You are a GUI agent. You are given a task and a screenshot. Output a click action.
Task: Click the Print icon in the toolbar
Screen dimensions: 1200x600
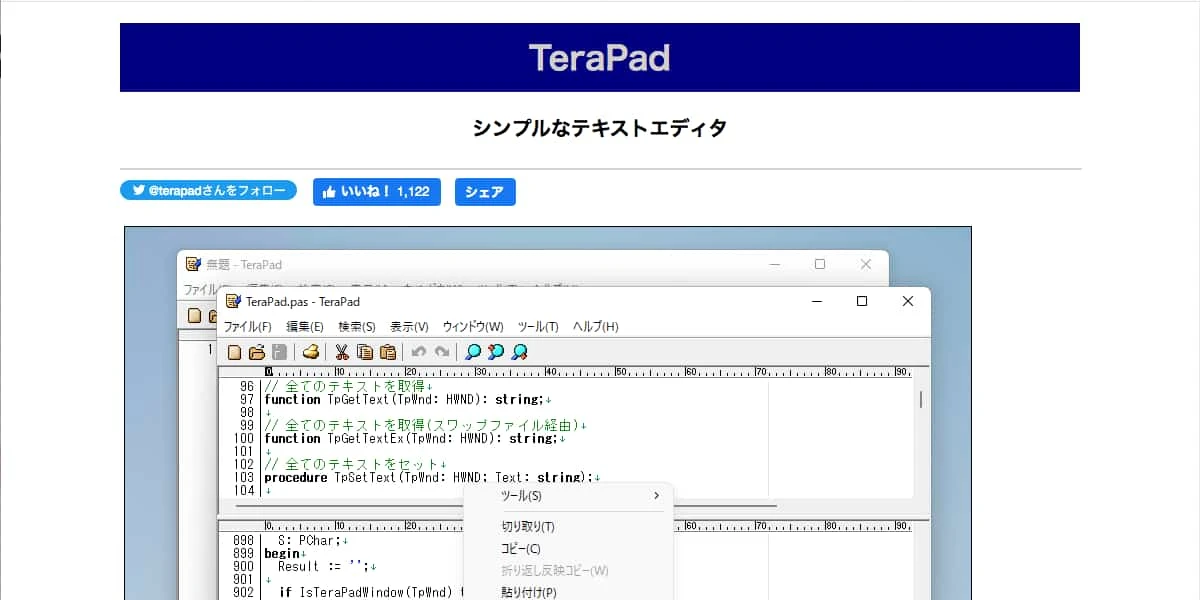311,352
